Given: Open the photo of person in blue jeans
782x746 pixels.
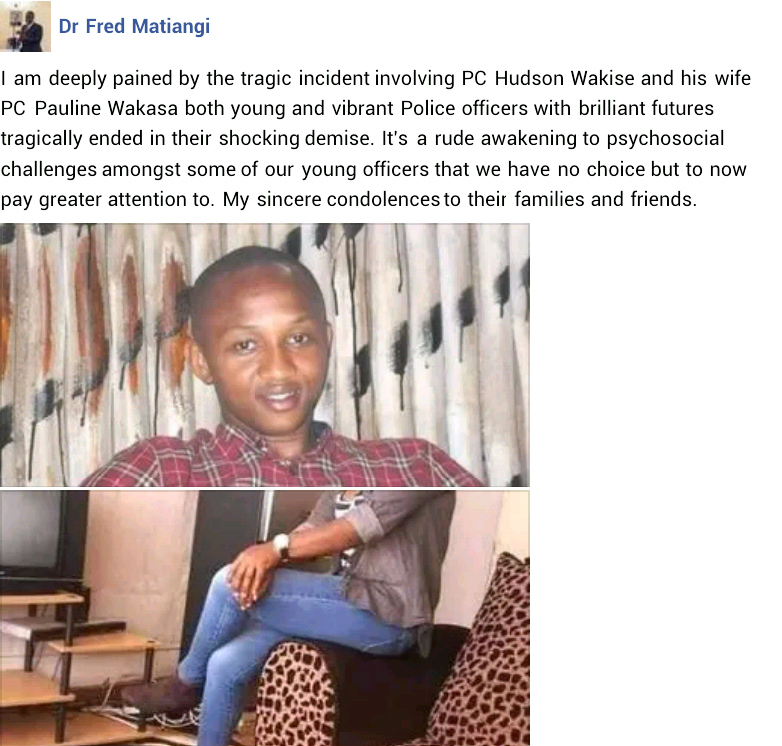Looking at the screenshot, I should [265, 618].
